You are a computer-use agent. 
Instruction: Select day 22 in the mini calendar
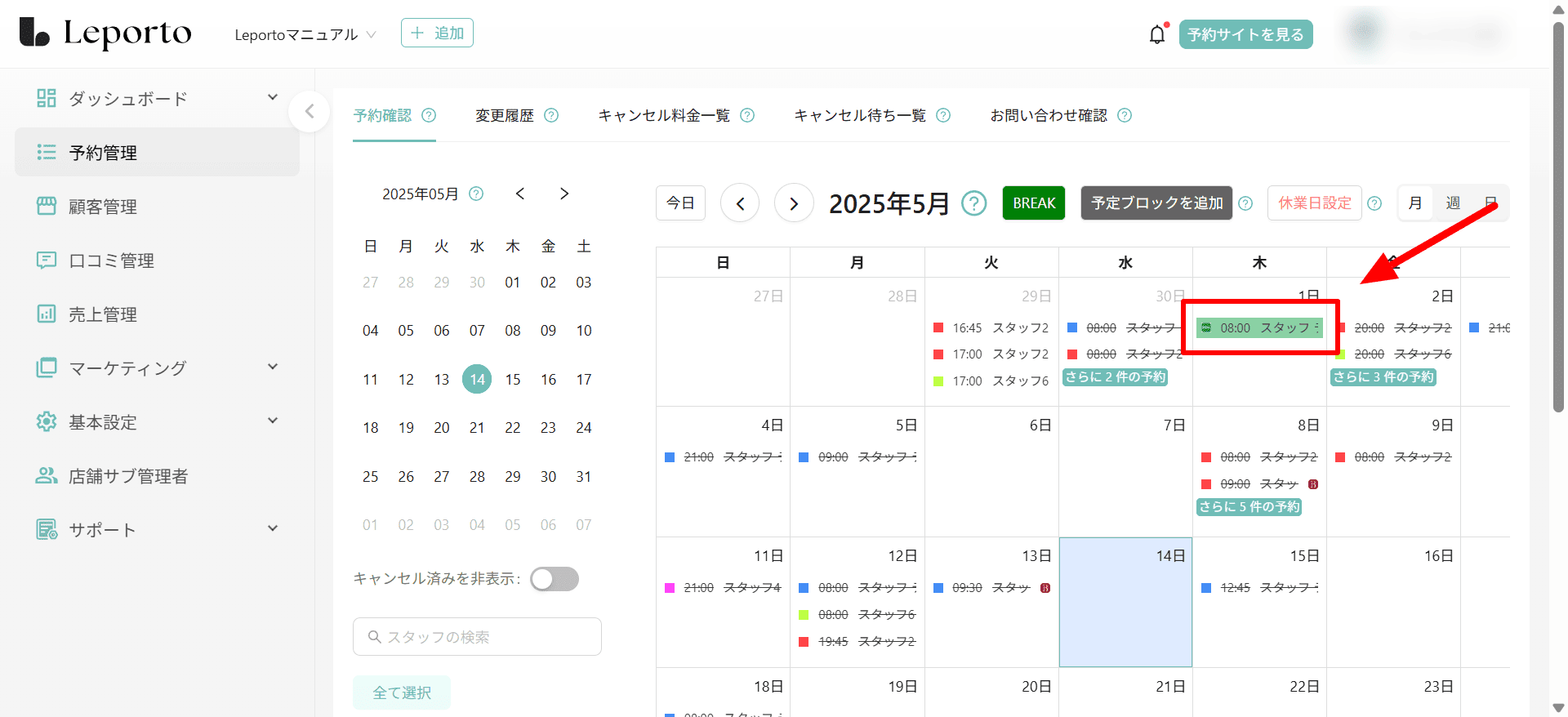pos(513,427)
